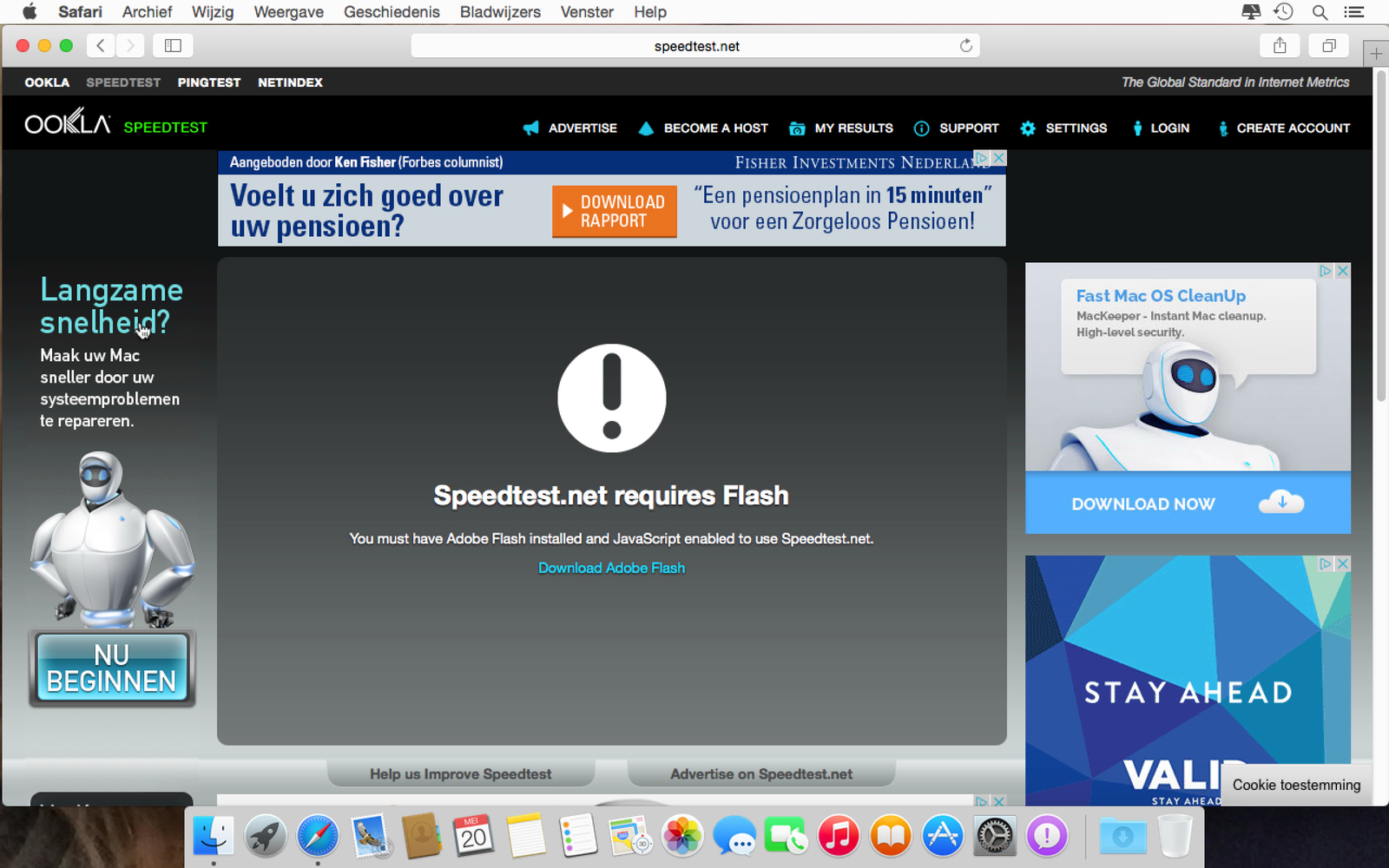The width and height of the screenshot is (1389, 868).
Task: Click the NU BEGINNEN button
Action: [x=112, y=668]
